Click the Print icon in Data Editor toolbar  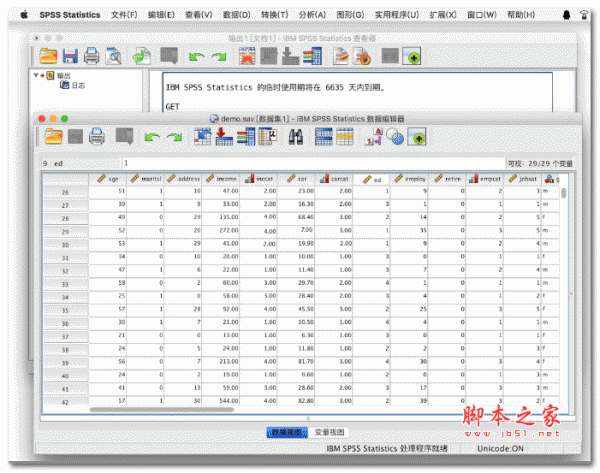pos(97,137)
